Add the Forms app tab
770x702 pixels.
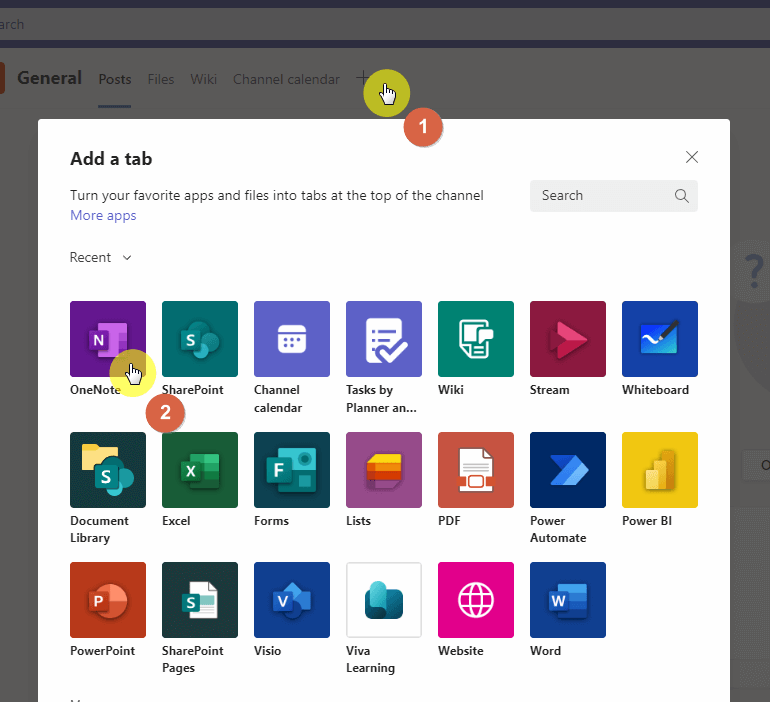[x=292, y=470]
